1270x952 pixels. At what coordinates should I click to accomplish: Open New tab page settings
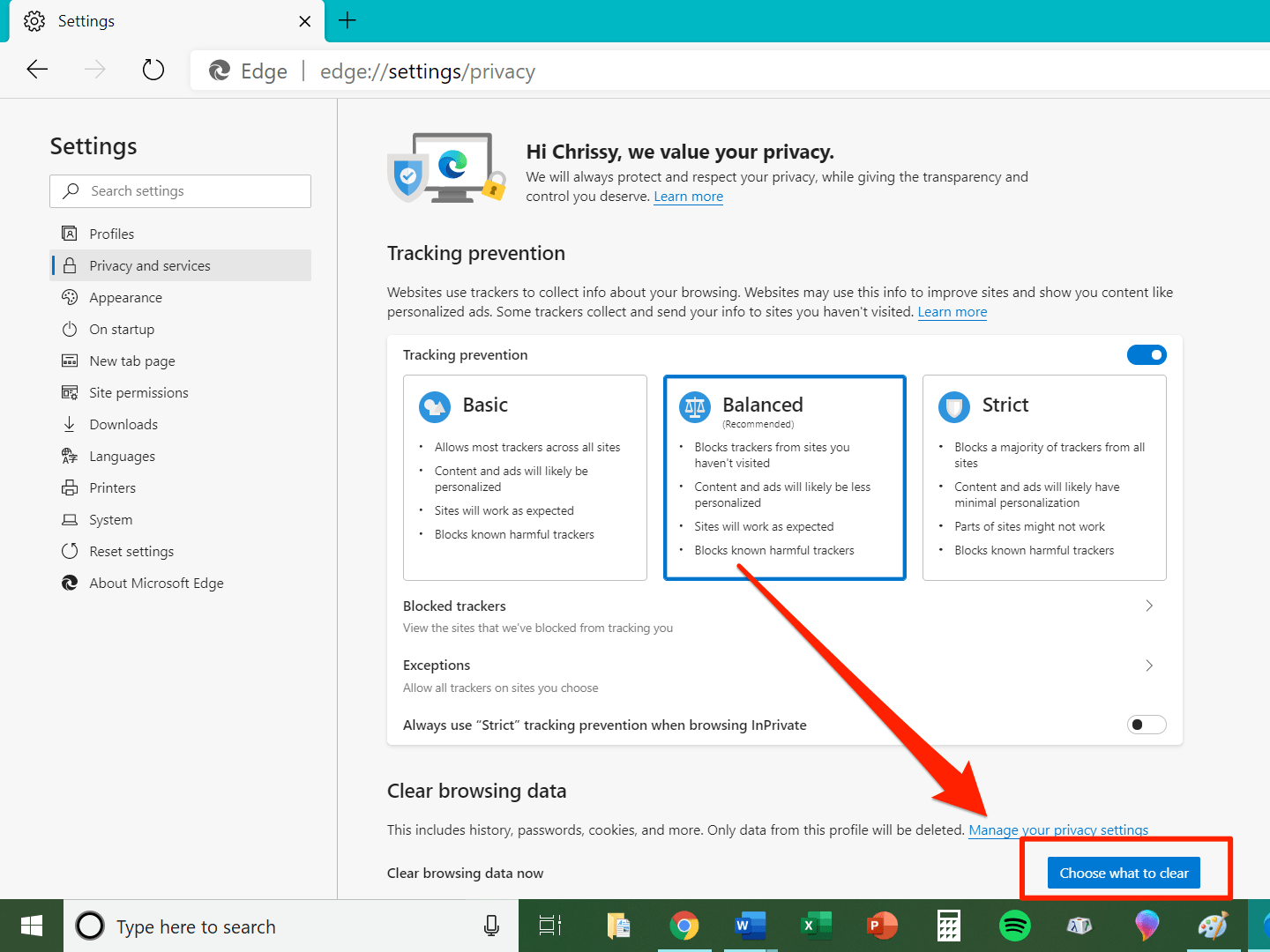[x=181, y=361]
